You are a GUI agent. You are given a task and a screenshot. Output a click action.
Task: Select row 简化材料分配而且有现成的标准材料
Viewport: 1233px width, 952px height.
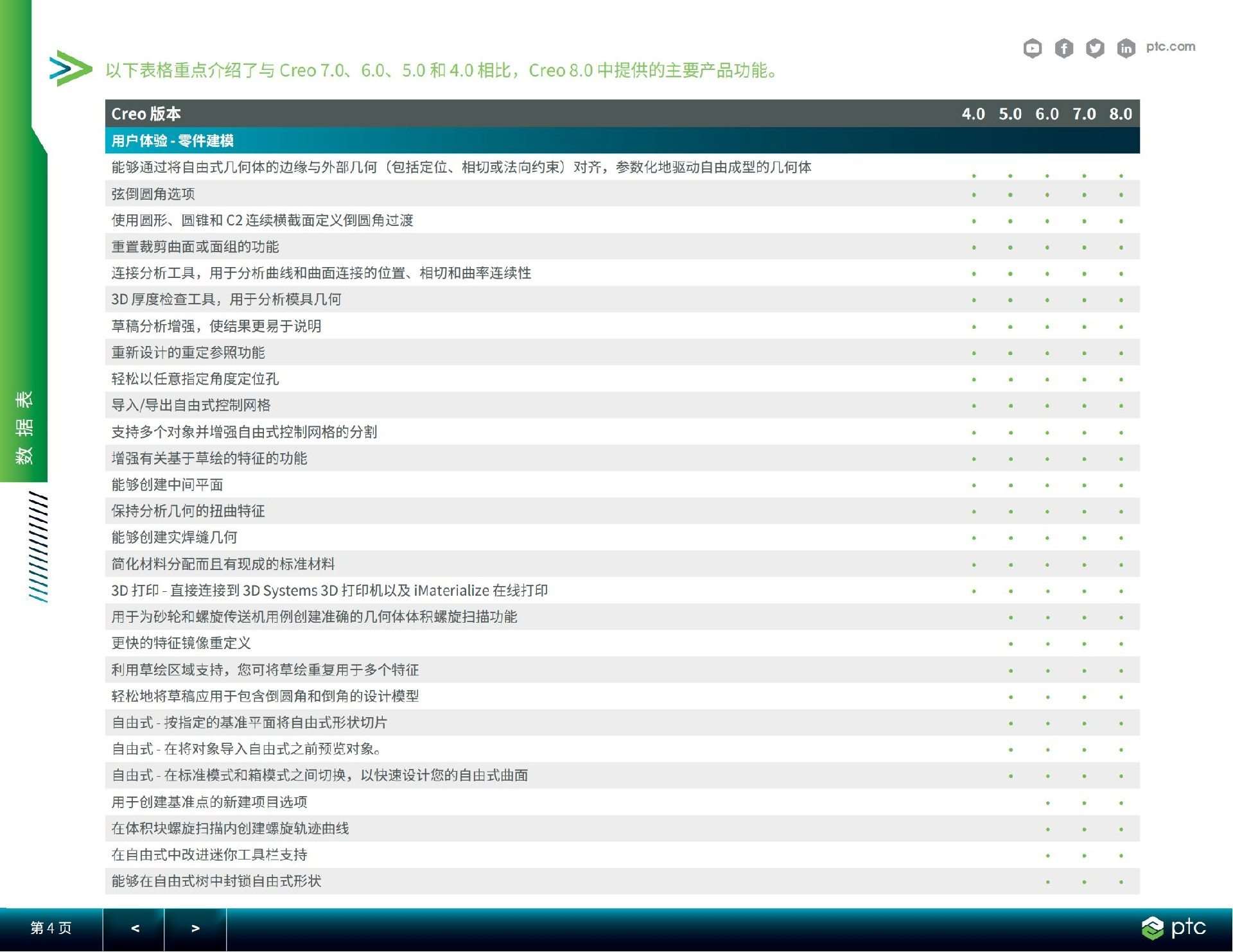622,564
